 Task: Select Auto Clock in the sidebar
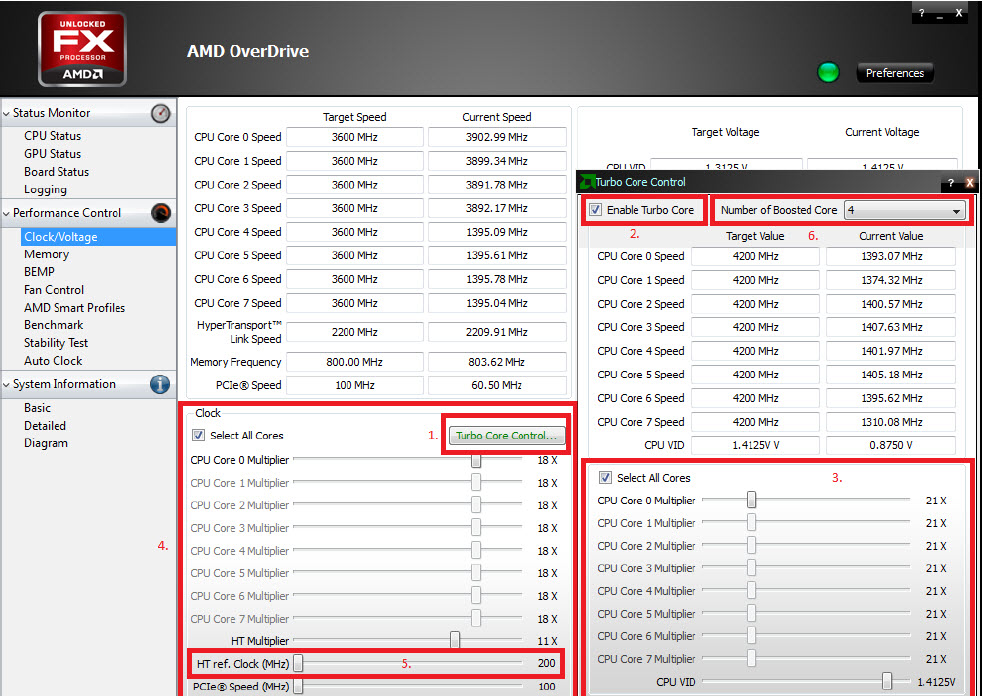(53, 361)
